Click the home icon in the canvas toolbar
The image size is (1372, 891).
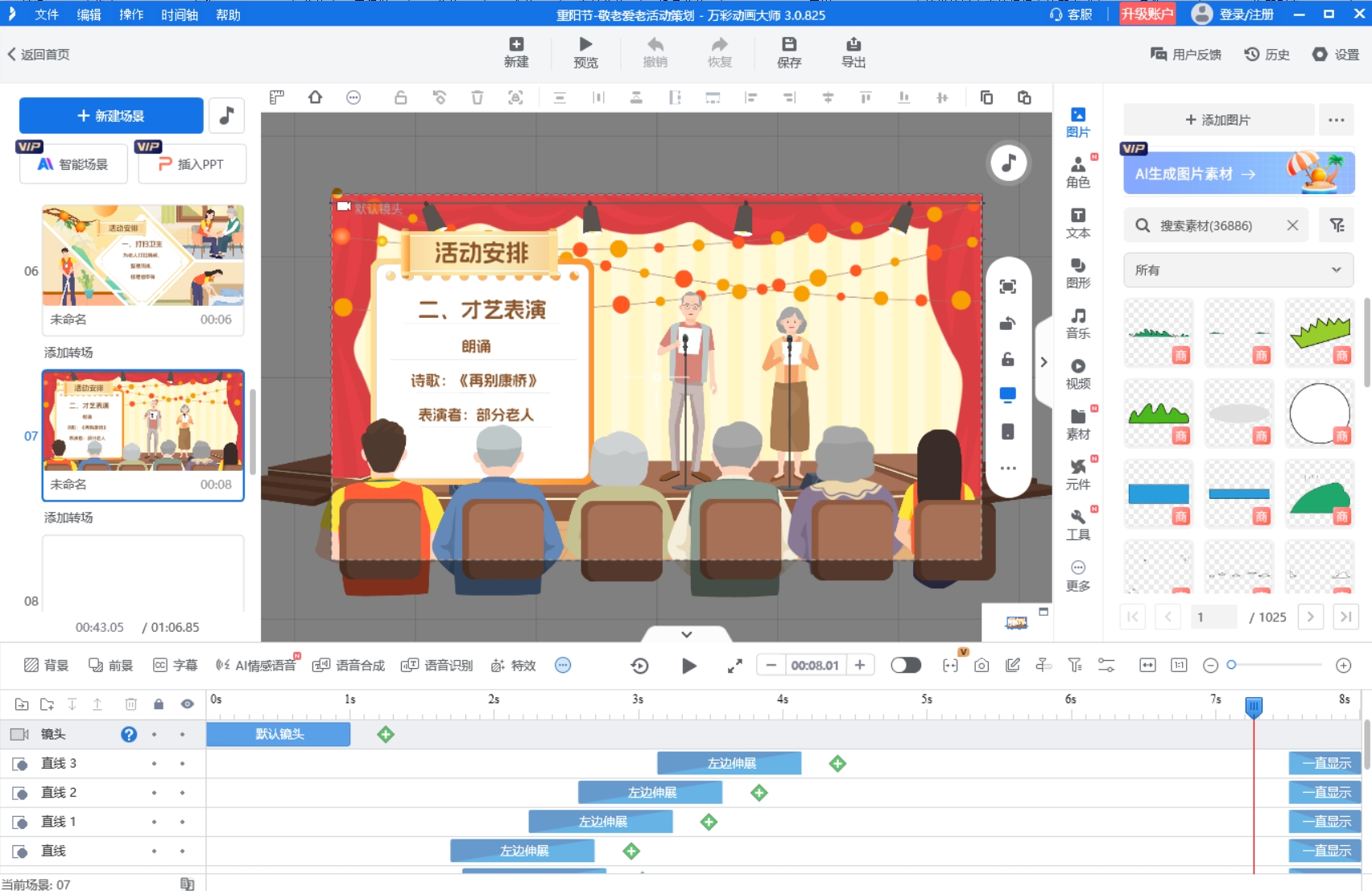(315, 97)
